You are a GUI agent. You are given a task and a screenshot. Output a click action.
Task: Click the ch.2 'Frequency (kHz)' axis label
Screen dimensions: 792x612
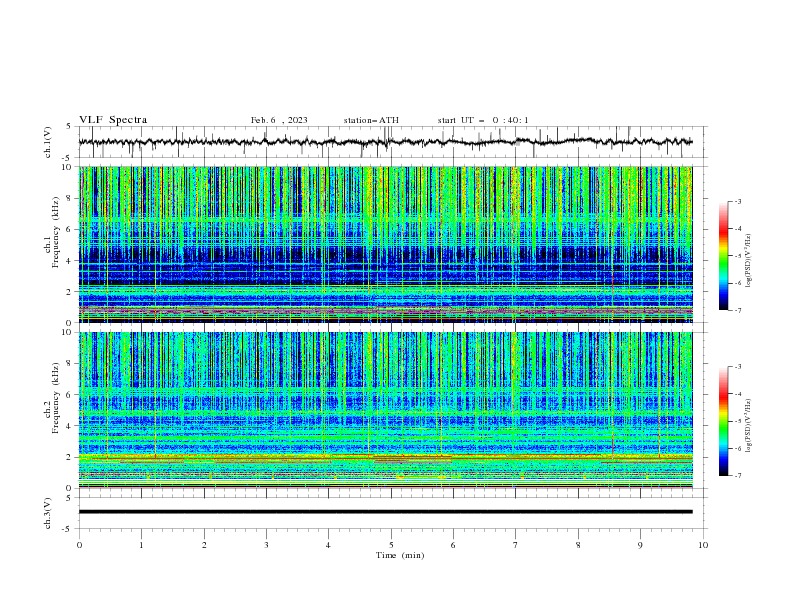(x=55, y=398)
